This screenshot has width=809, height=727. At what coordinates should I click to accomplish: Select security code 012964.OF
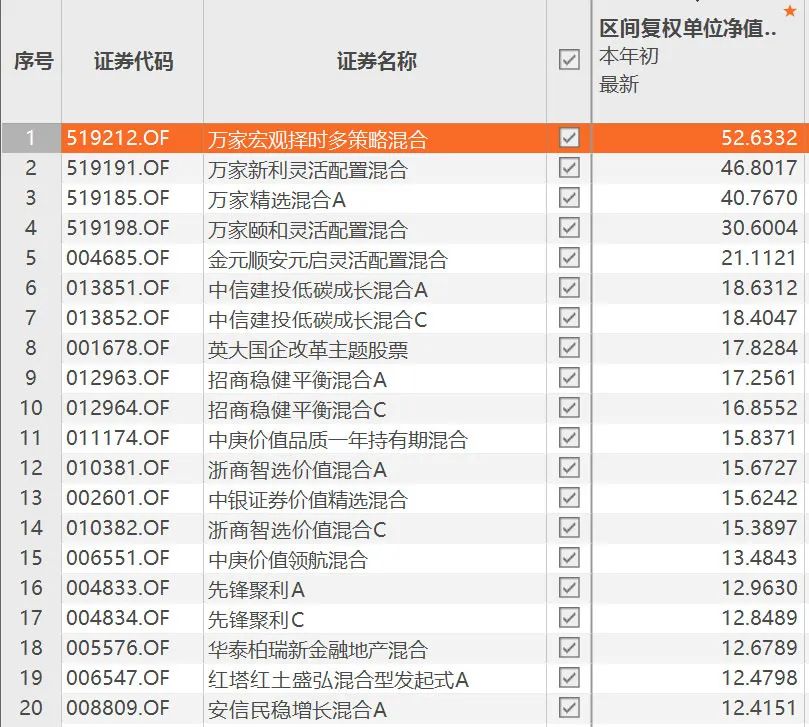(118, 408)
